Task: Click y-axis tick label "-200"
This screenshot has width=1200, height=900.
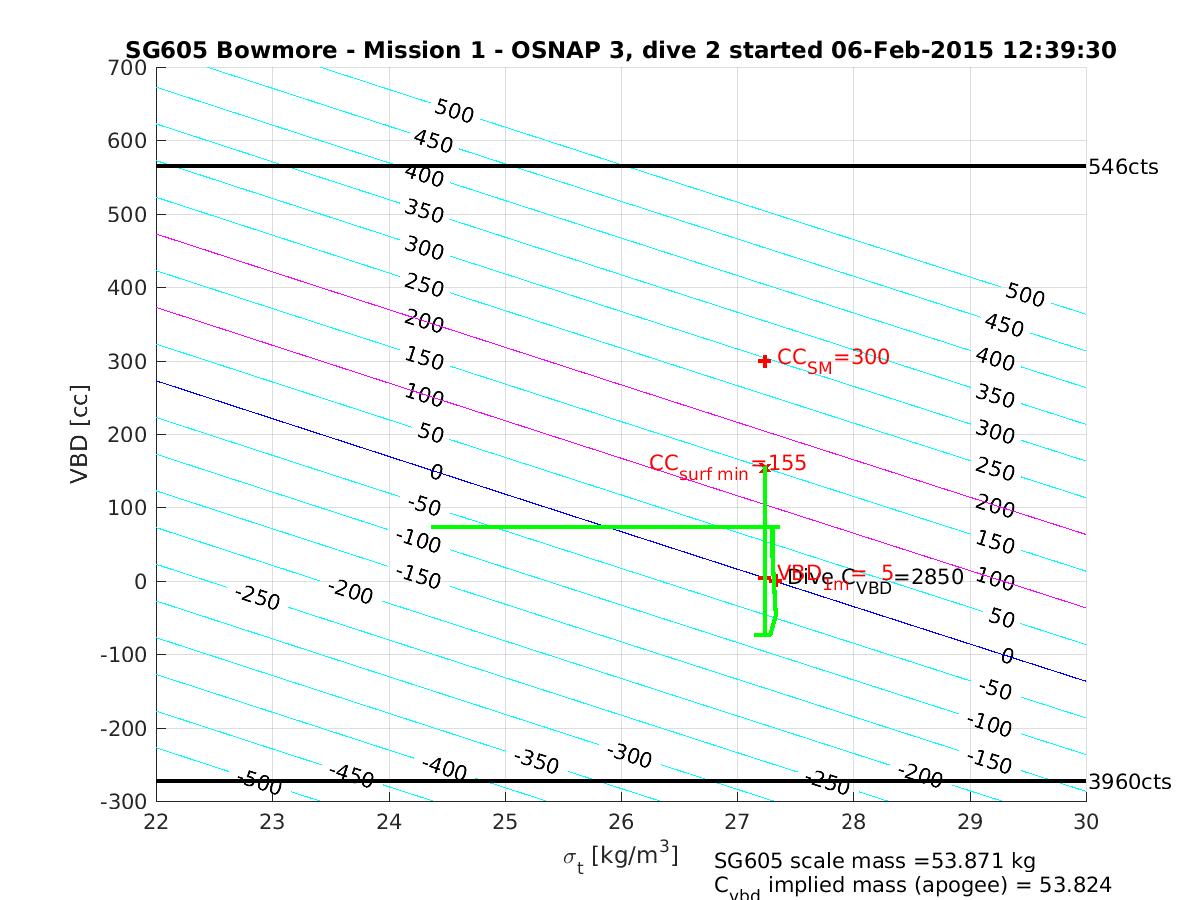Action: pos(125,728)
